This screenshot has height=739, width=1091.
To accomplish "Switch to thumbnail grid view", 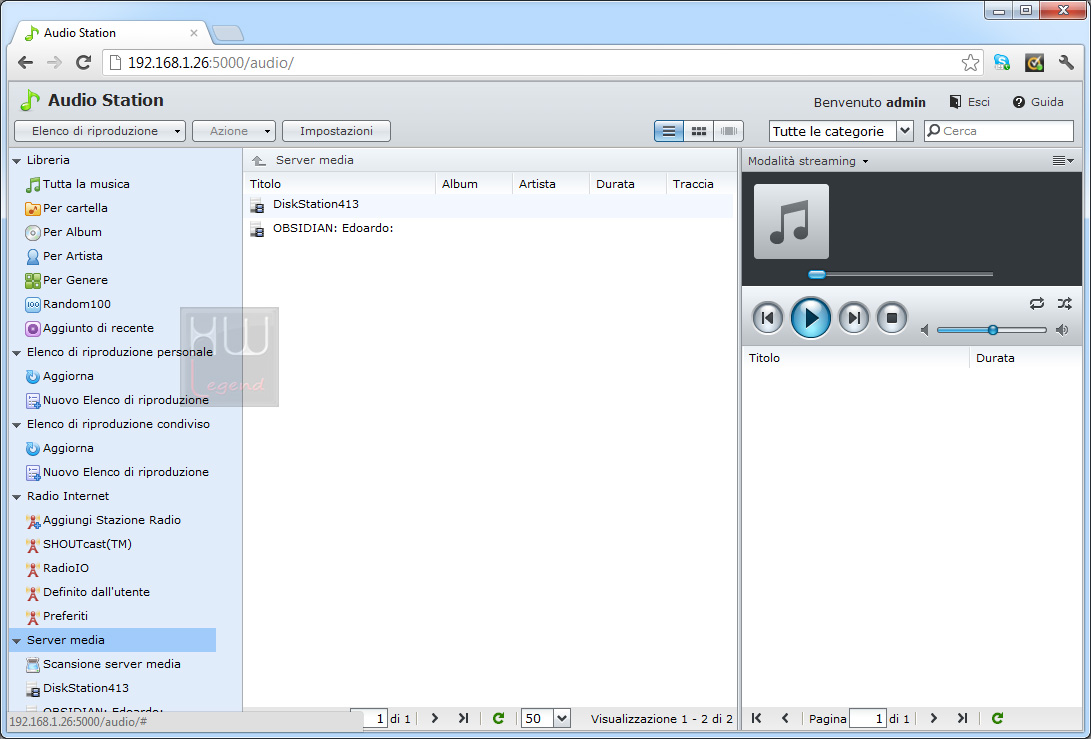I will click(x=699, y=131).
